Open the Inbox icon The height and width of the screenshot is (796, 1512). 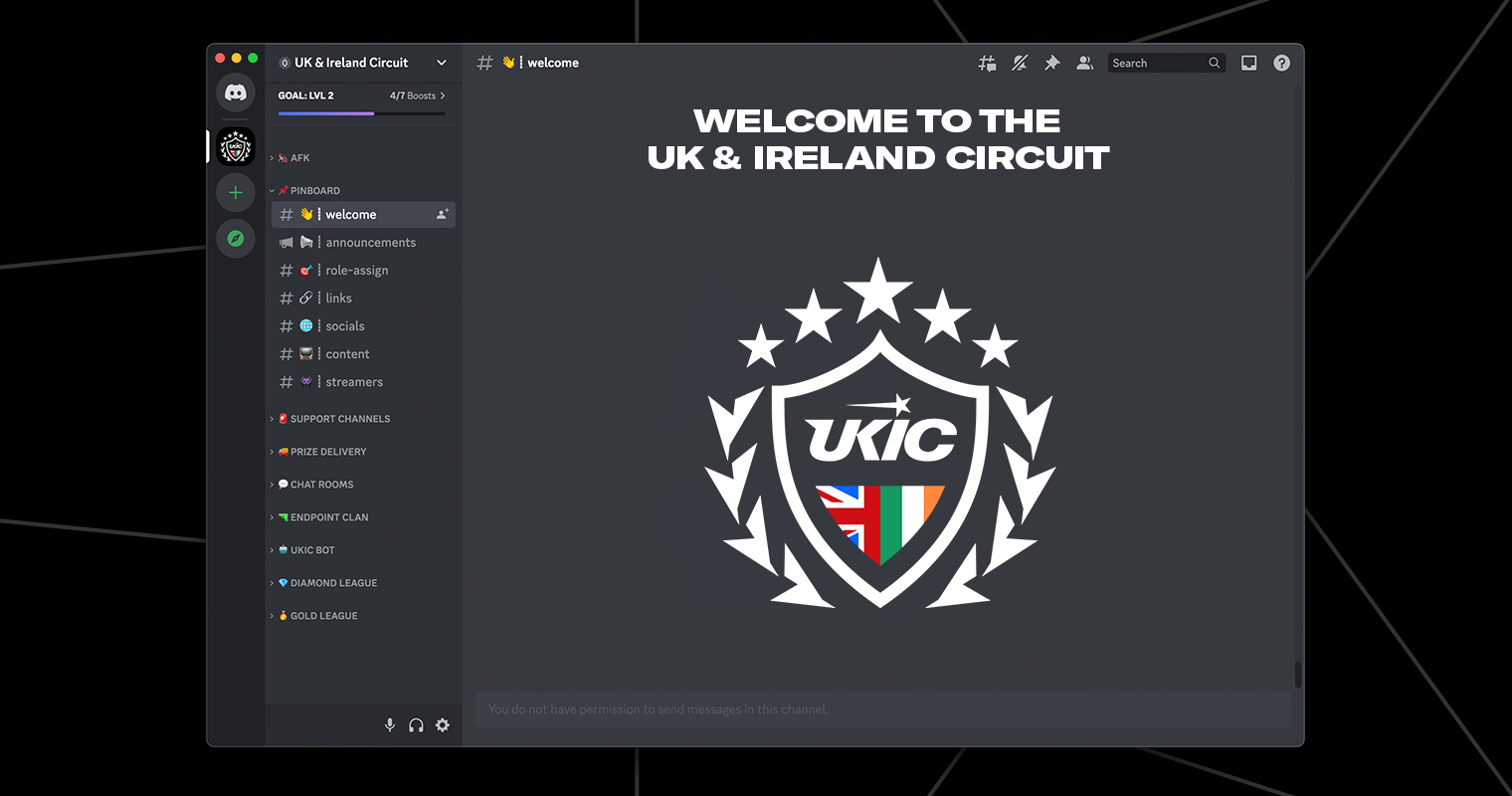point(1249,63)
